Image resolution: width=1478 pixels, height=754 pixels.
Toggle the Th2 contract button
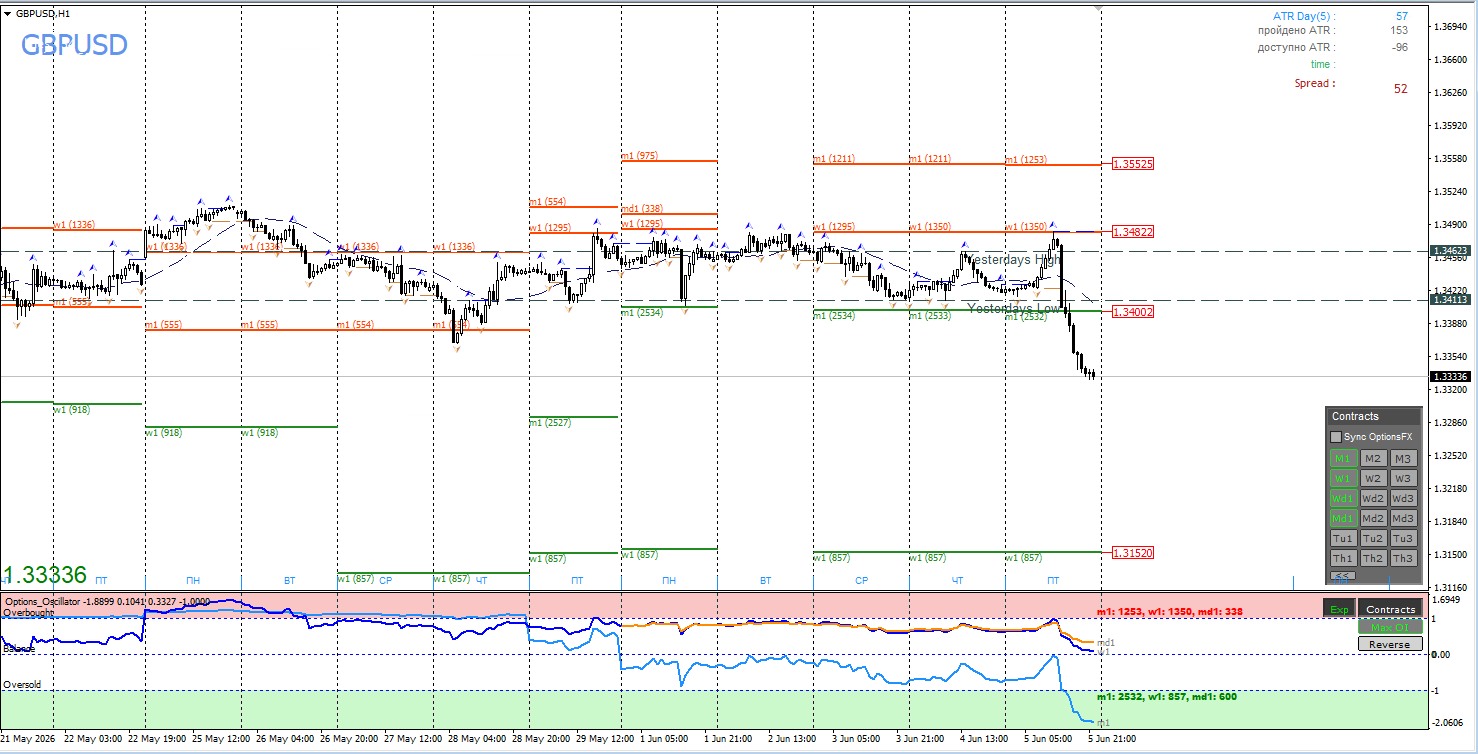(x=1373, y=559)
